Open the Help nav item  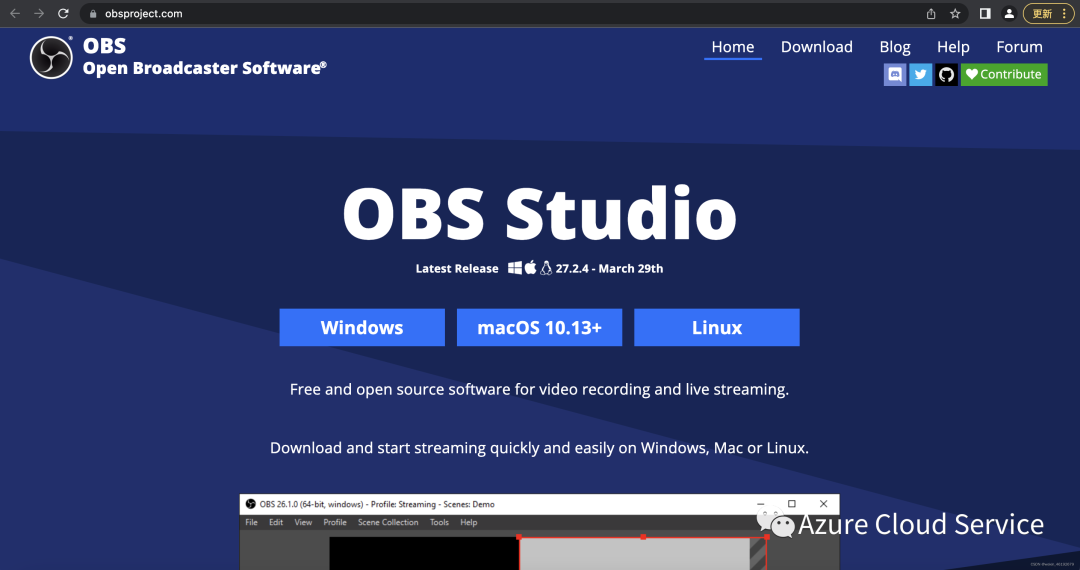tap(953, 47)
